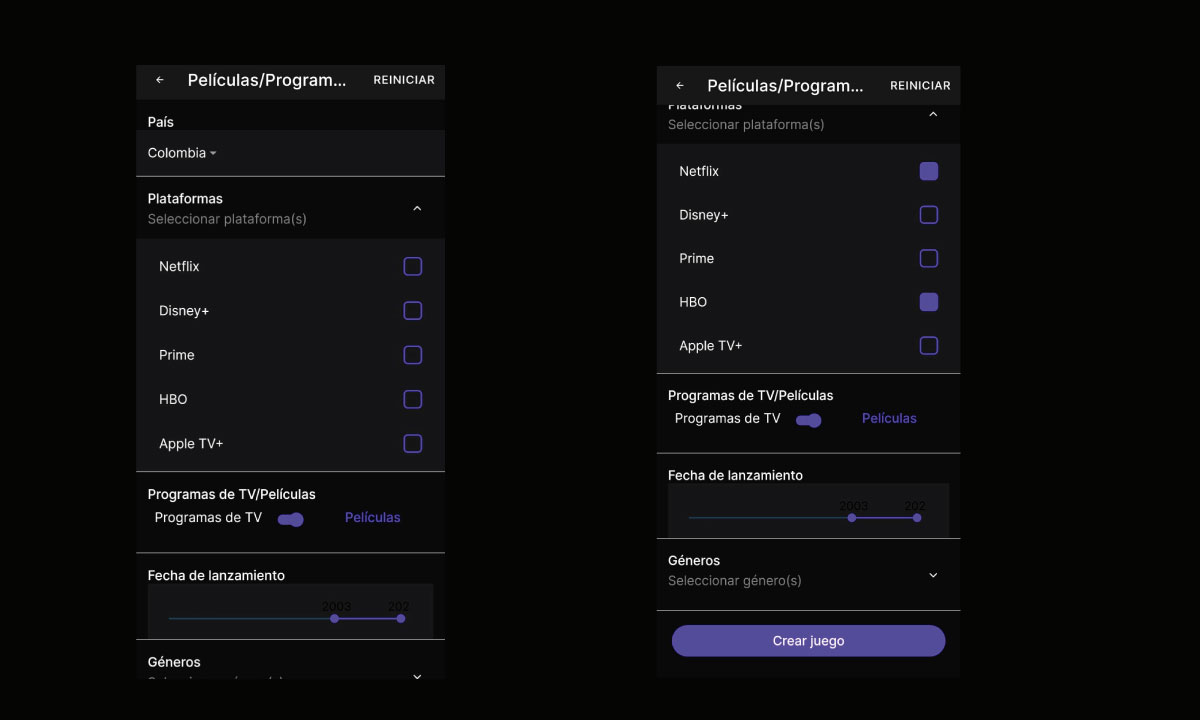The image size is (1200, 720).
Task: Check Netflix checkbox on the left screen
Action: (413, 266)
